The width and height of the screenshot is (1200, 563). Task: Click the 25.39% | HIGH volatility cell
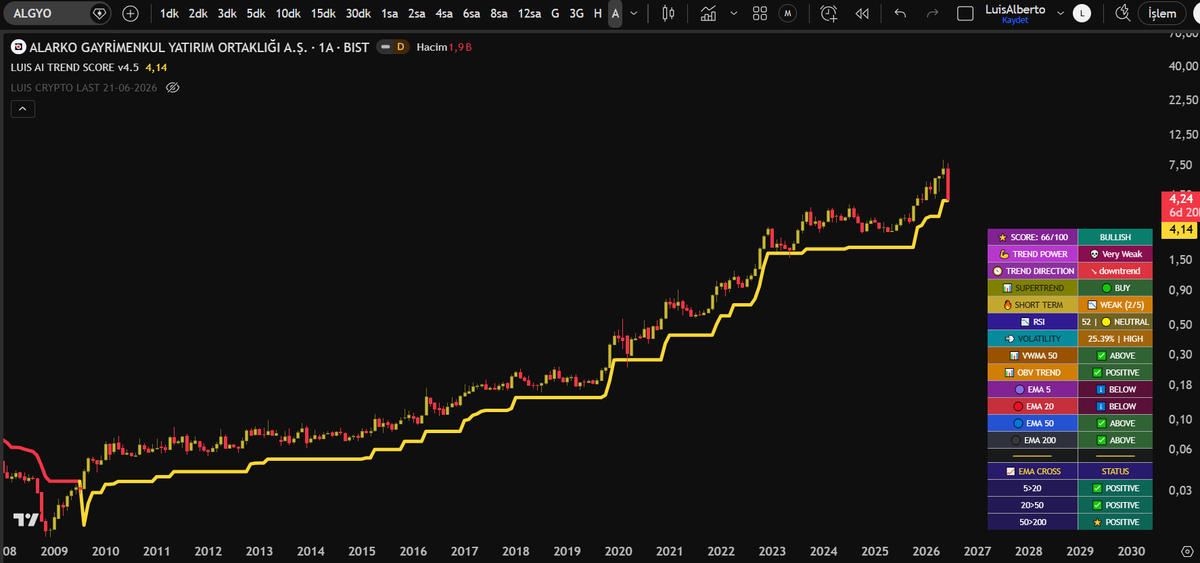click(1115, 339)
